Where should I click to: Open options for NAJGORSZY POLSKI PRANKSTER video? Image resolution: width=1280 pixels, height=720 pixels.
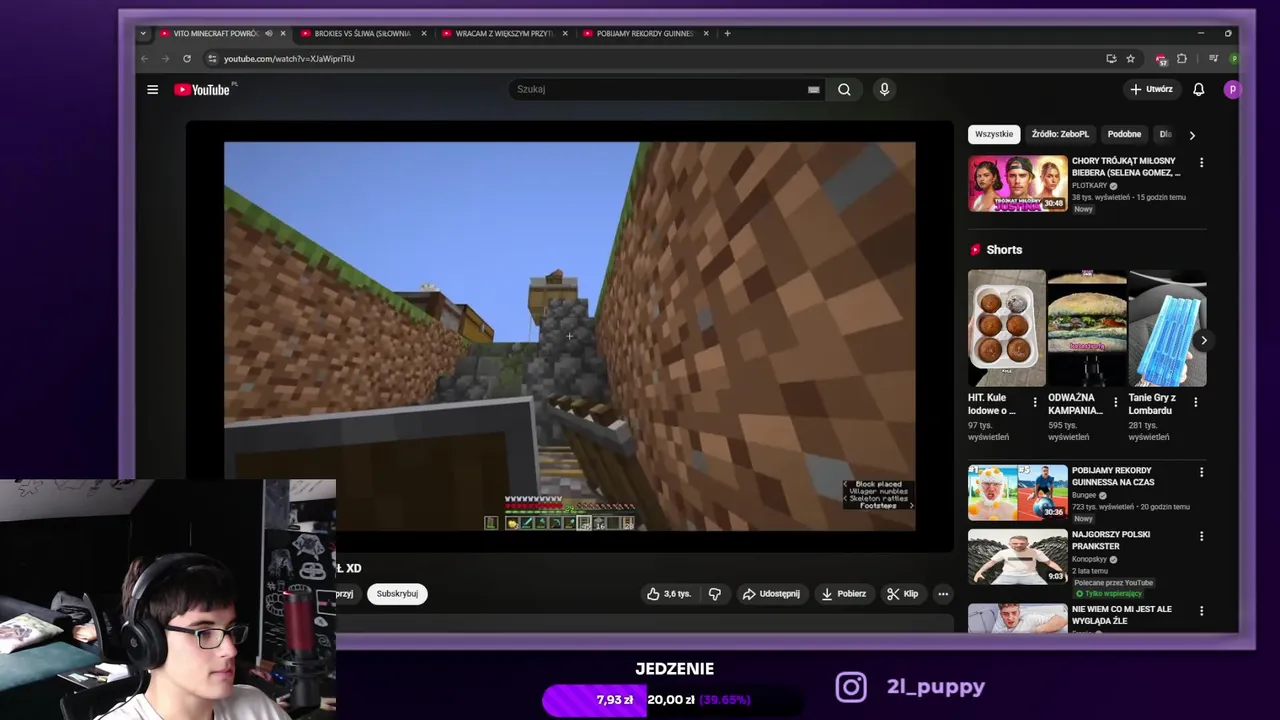tap(1201, 536)
